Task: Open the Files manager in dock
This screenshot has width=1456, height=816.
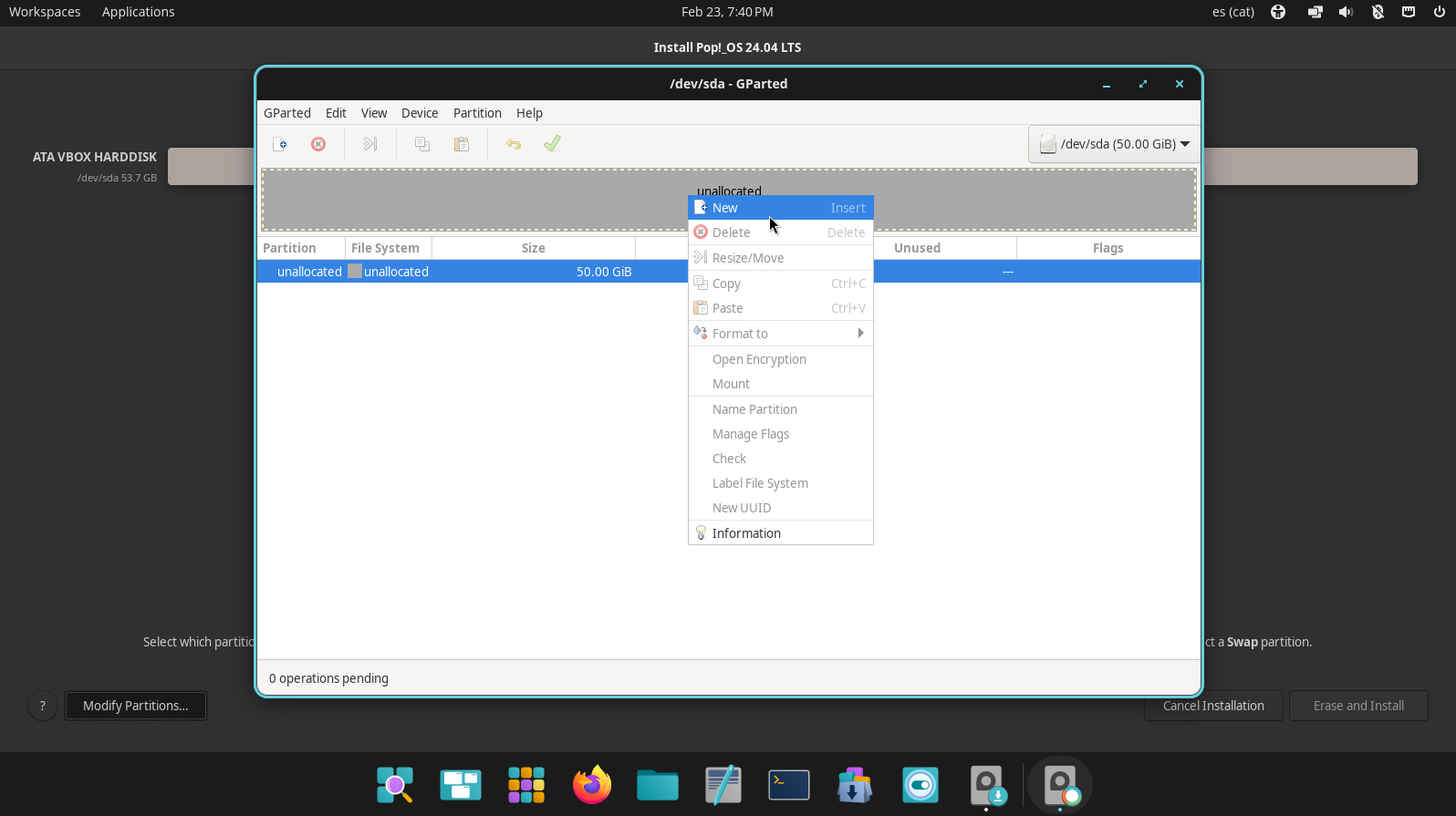Action: (x=658, y=785)
